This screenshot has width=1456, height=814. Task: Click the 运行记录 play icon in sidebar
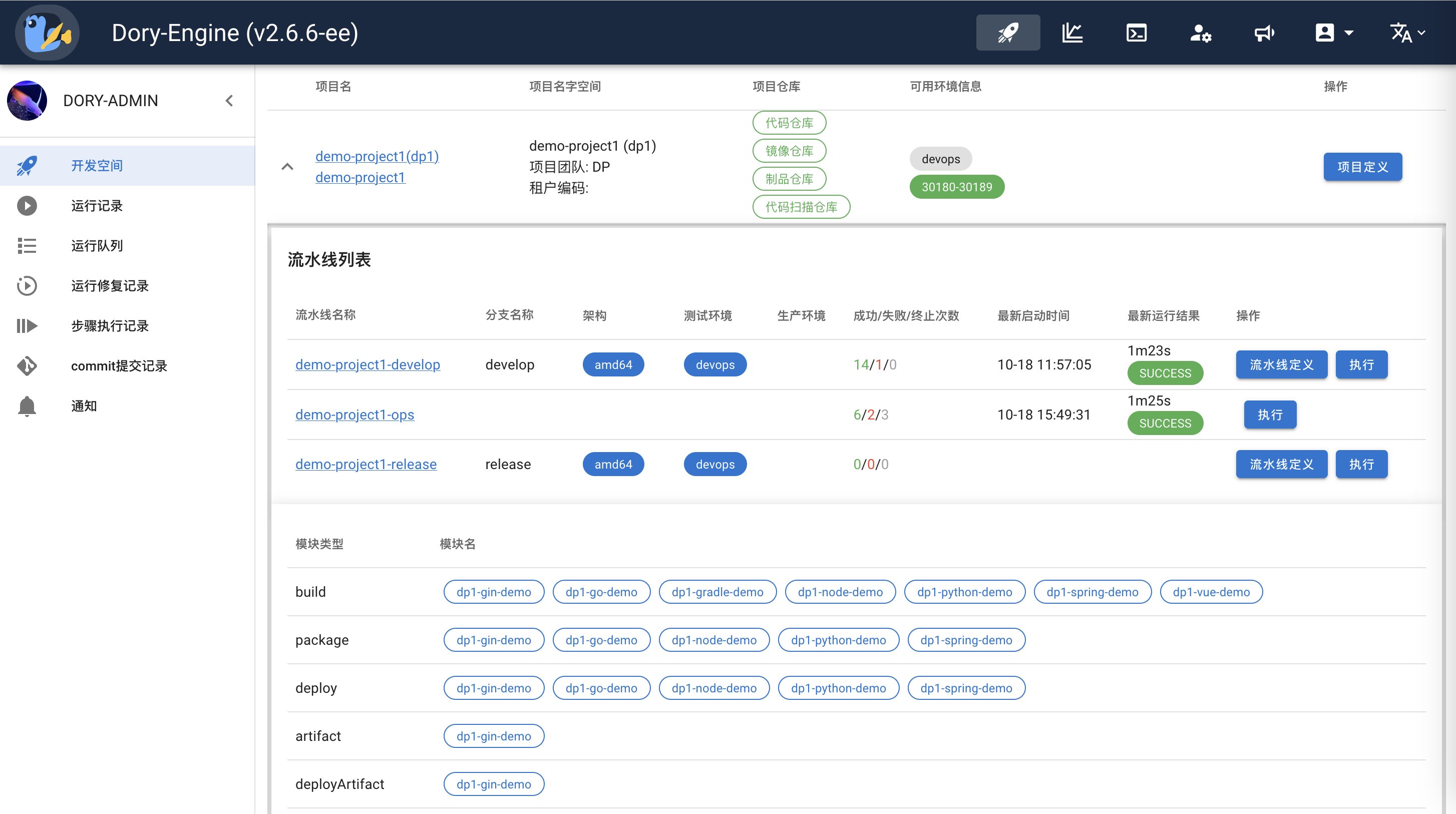[27, 205]
